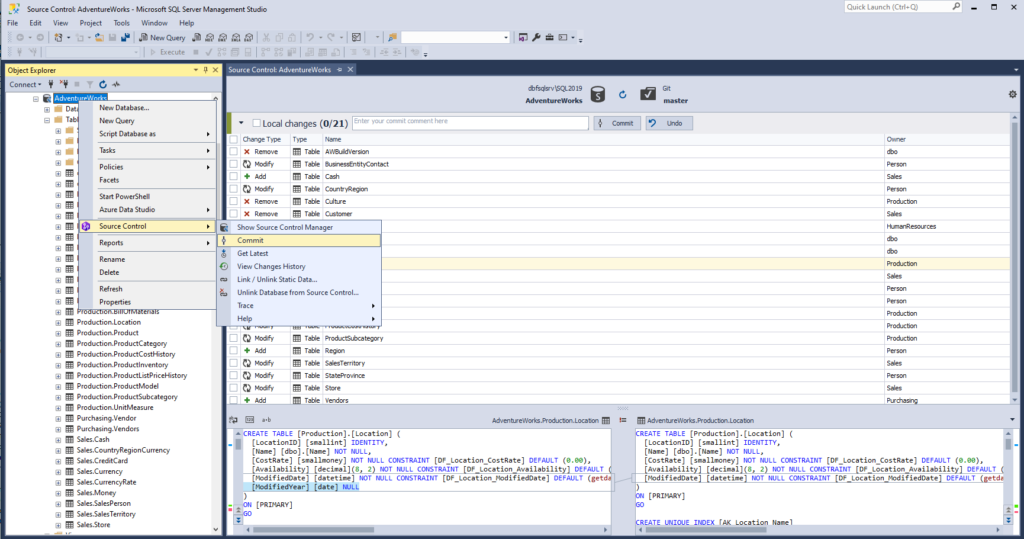Check the Store row checkbox

point(233,388)
